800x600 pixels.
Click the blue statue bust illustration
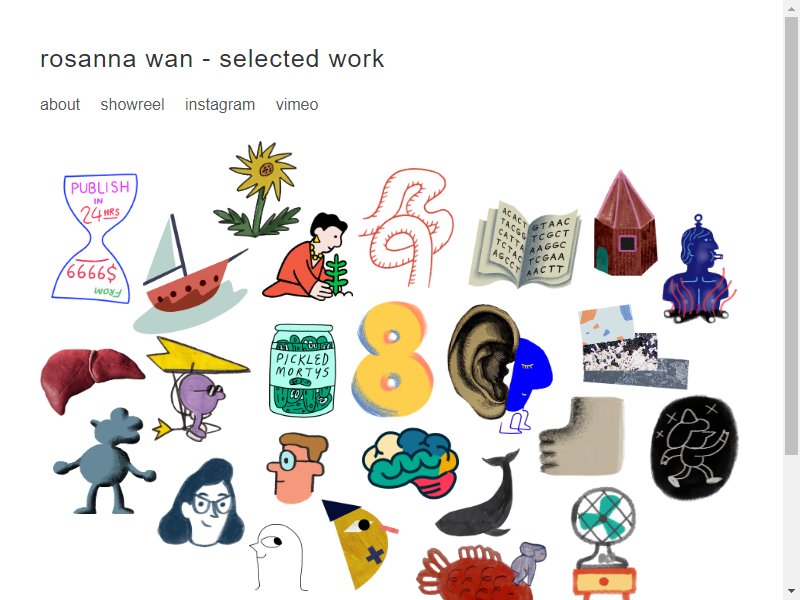click(699, 269)
